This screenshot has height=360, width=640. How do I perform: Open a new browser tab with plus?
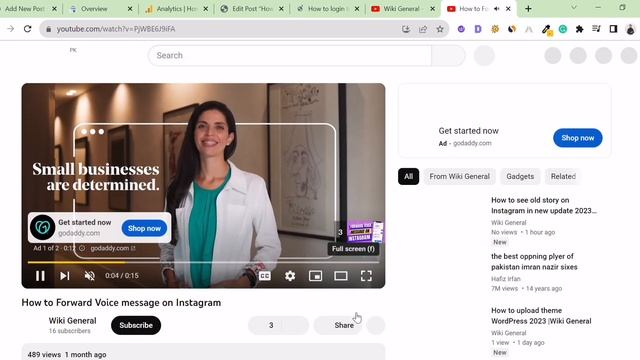528,9
